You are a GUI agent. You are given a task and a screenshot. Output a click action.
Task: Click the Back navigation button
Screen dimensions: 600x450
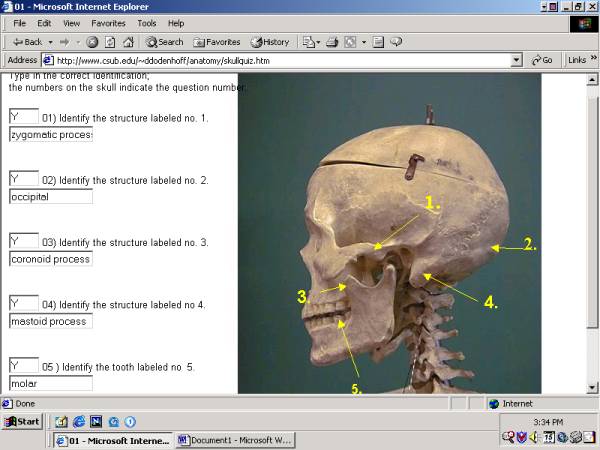(x=26, y=42)
